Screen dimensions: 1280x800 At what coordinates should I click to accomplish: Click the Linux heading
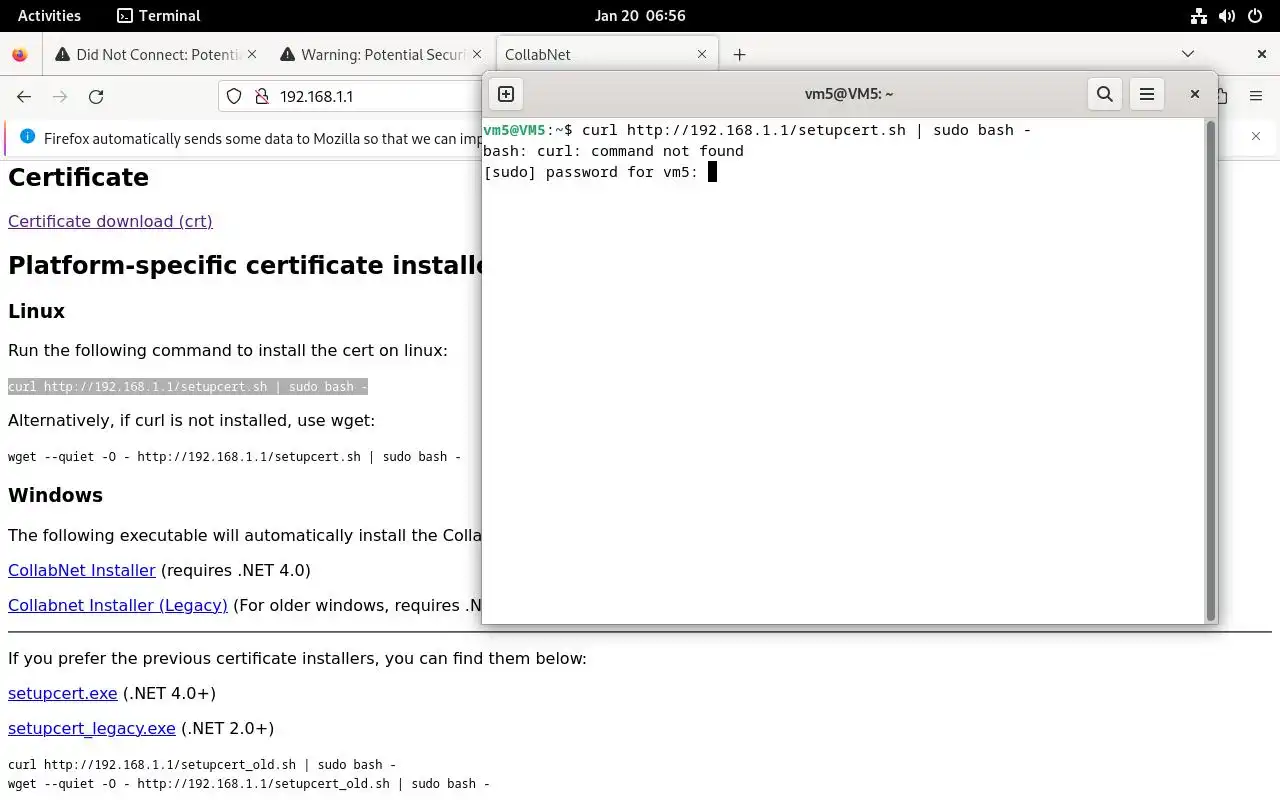[x=36, y=311]
